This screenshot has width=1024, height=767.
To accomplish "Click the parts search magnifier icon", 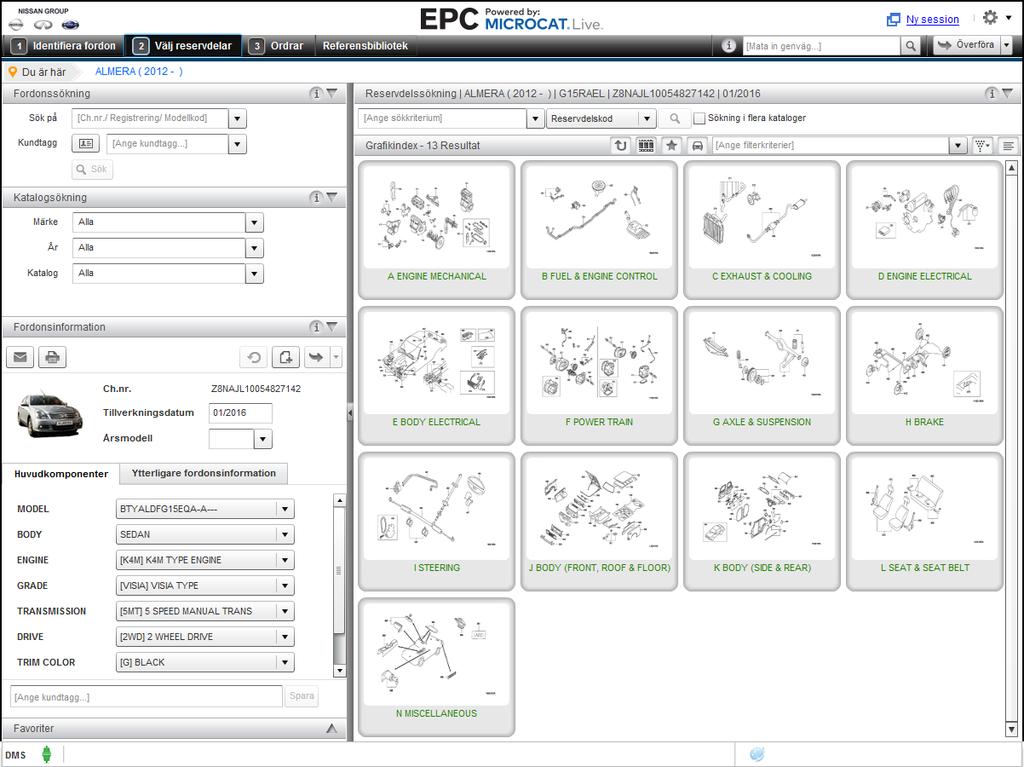I will (675, 118).
